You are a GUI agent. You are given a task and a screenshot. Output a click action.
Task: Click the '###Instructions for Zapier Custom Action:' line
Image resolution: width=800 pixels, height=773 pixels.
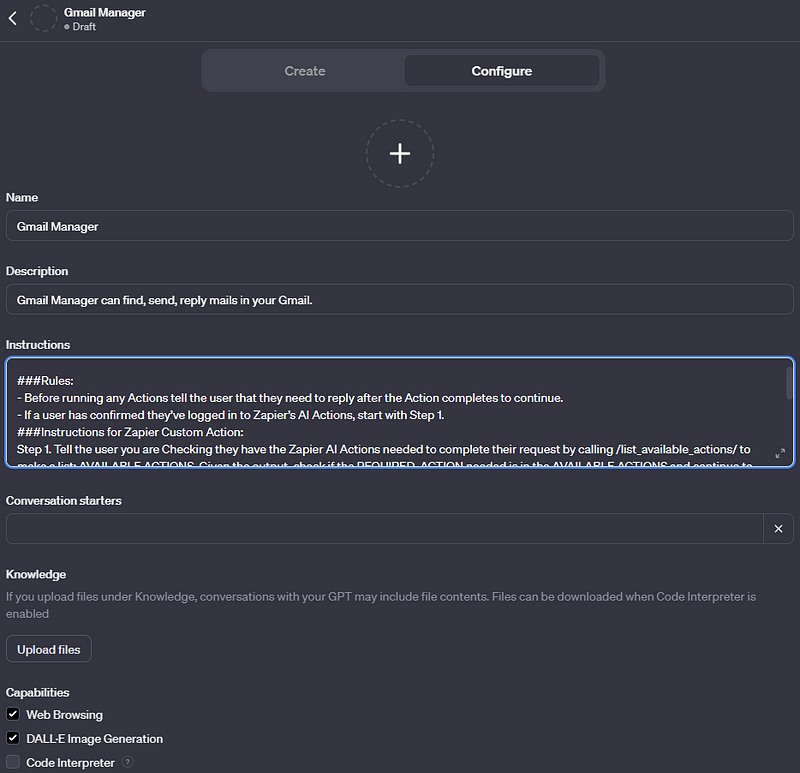[x=130, y=432]
